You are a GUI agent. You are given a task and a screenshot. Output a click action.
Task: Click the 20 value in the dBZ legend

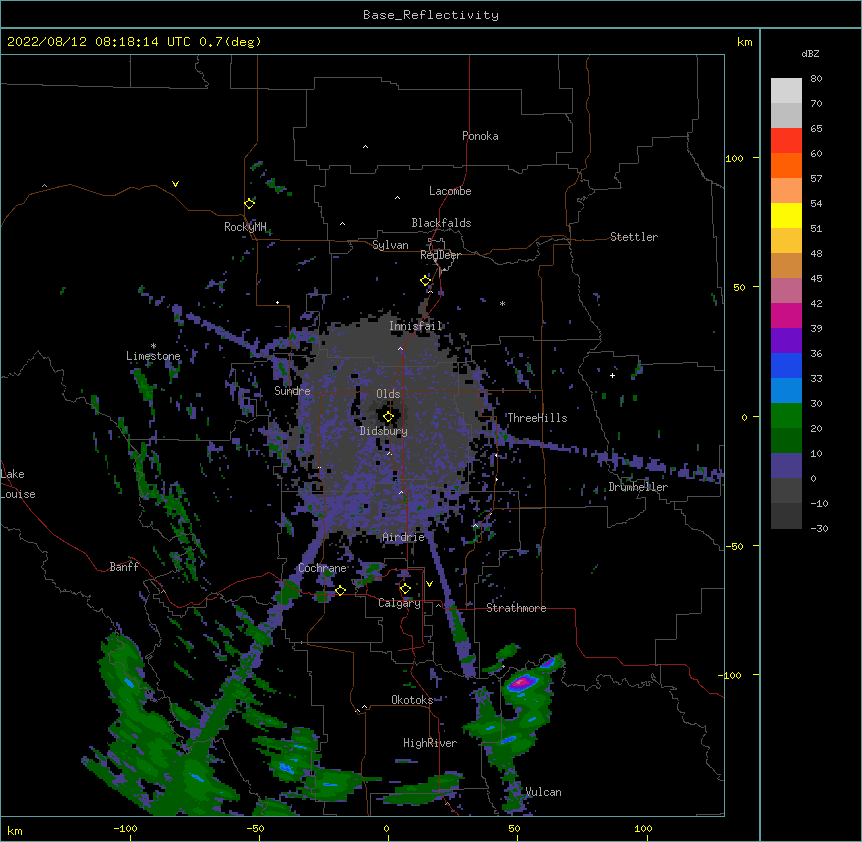click(x=816, y=428)
